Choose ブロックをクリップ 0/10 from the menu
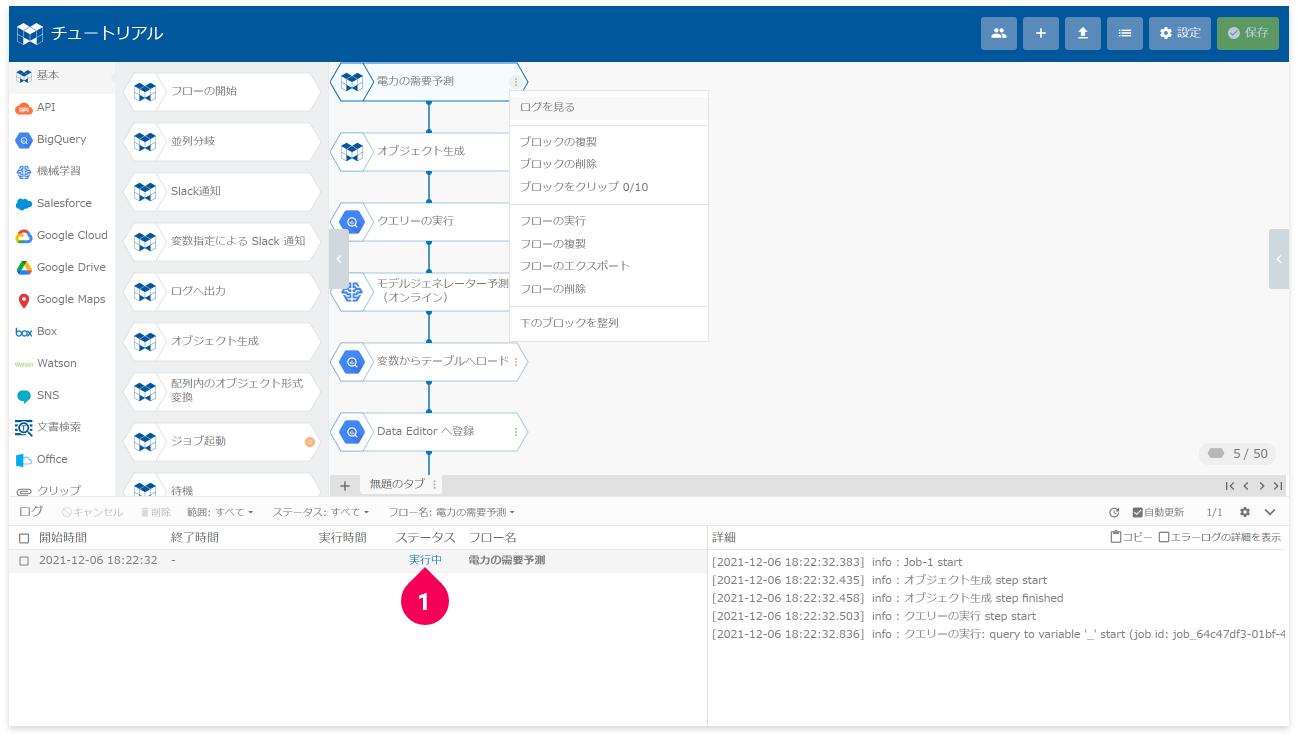1298x738 pixels. (x=609, y=187)
